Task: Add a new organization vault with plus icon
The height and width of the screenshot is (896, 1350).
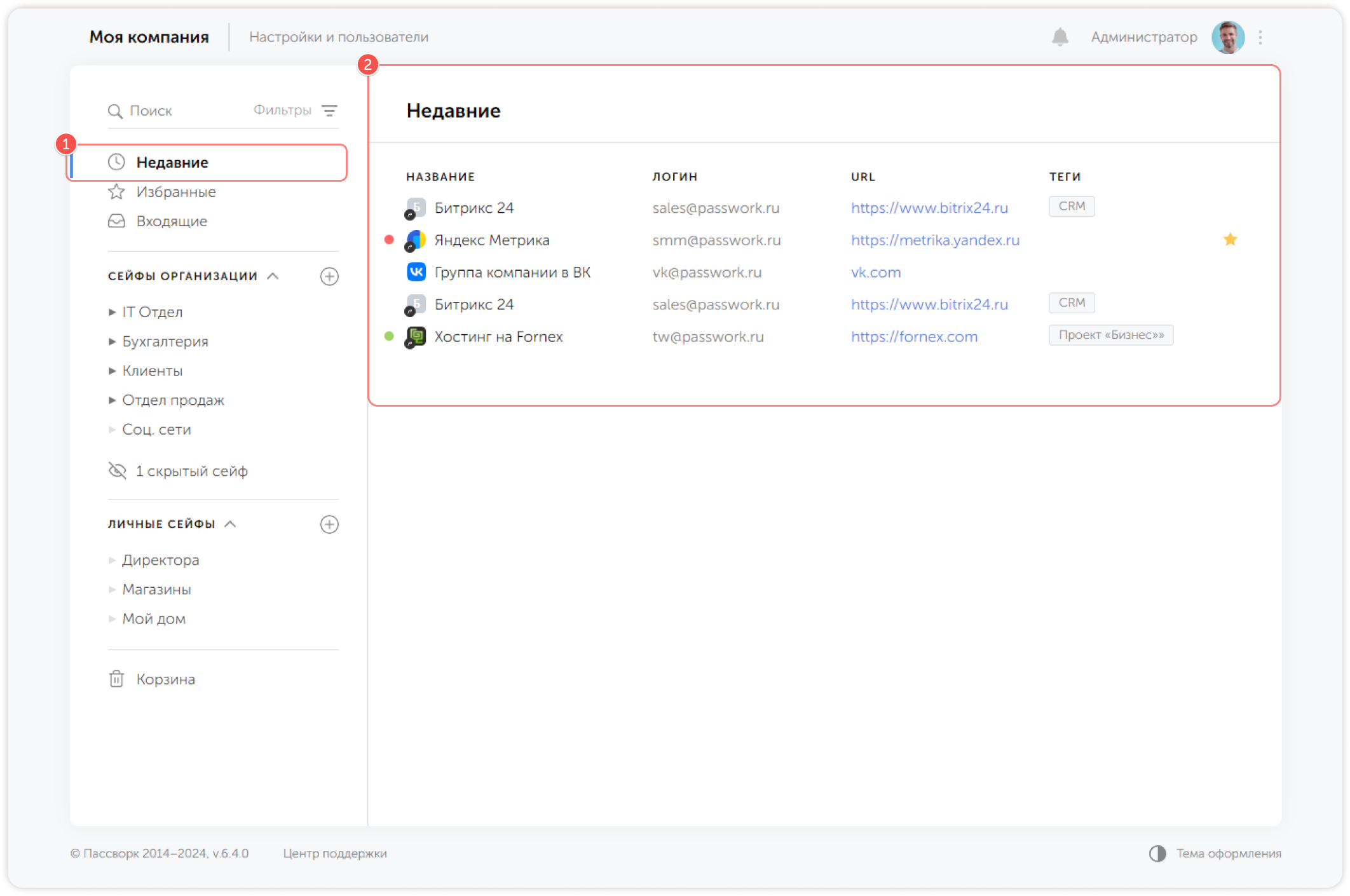Action: coord(329,276)
